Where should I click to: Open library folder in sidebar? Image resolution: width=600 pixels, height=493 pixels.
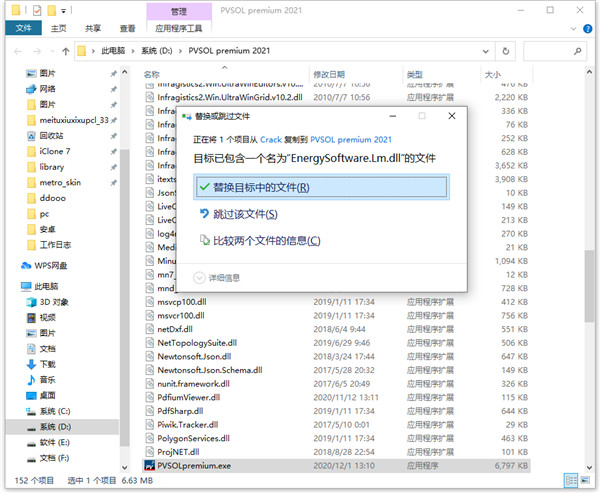tap(51, 167)
